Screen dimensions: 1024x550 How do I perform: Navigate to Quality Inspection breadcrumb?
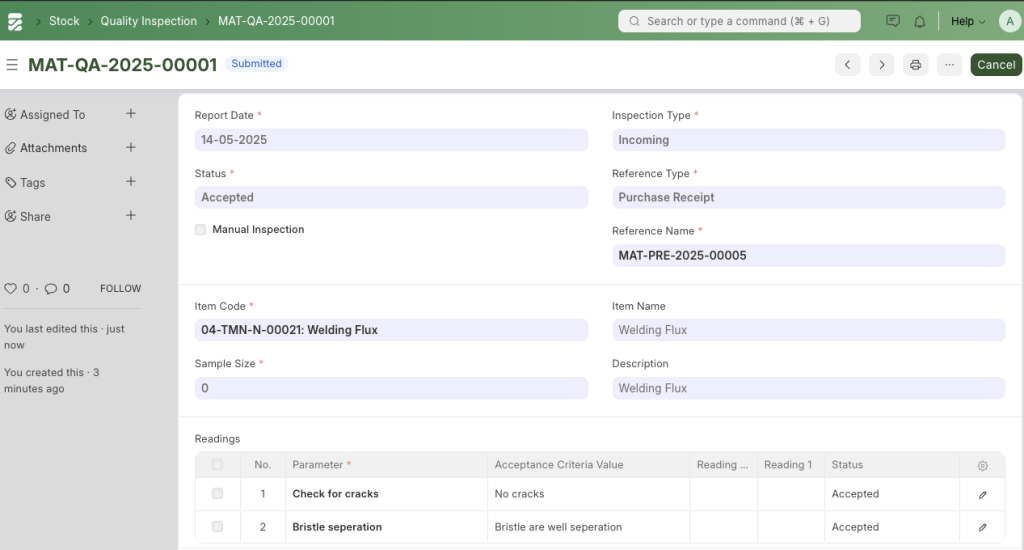[x=148, y=21]
